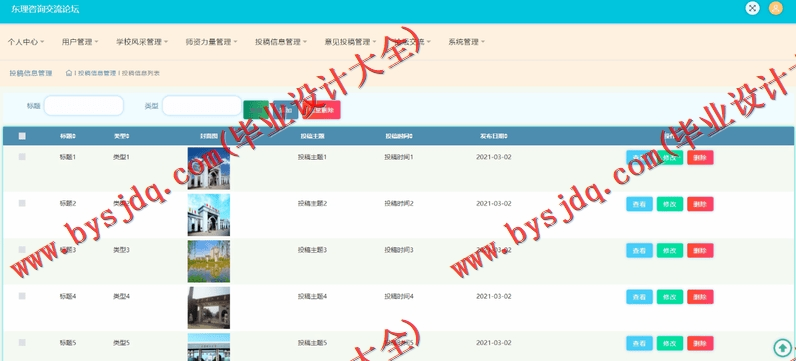Click 查看 button for 标题1 row
Viewport: 796px width, 361px height.
pos(639,157)
